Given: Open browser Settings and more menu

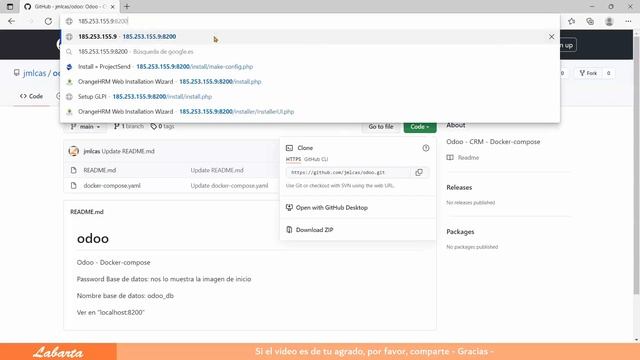Looking at the screenshot, I should (x=628, y=21).
